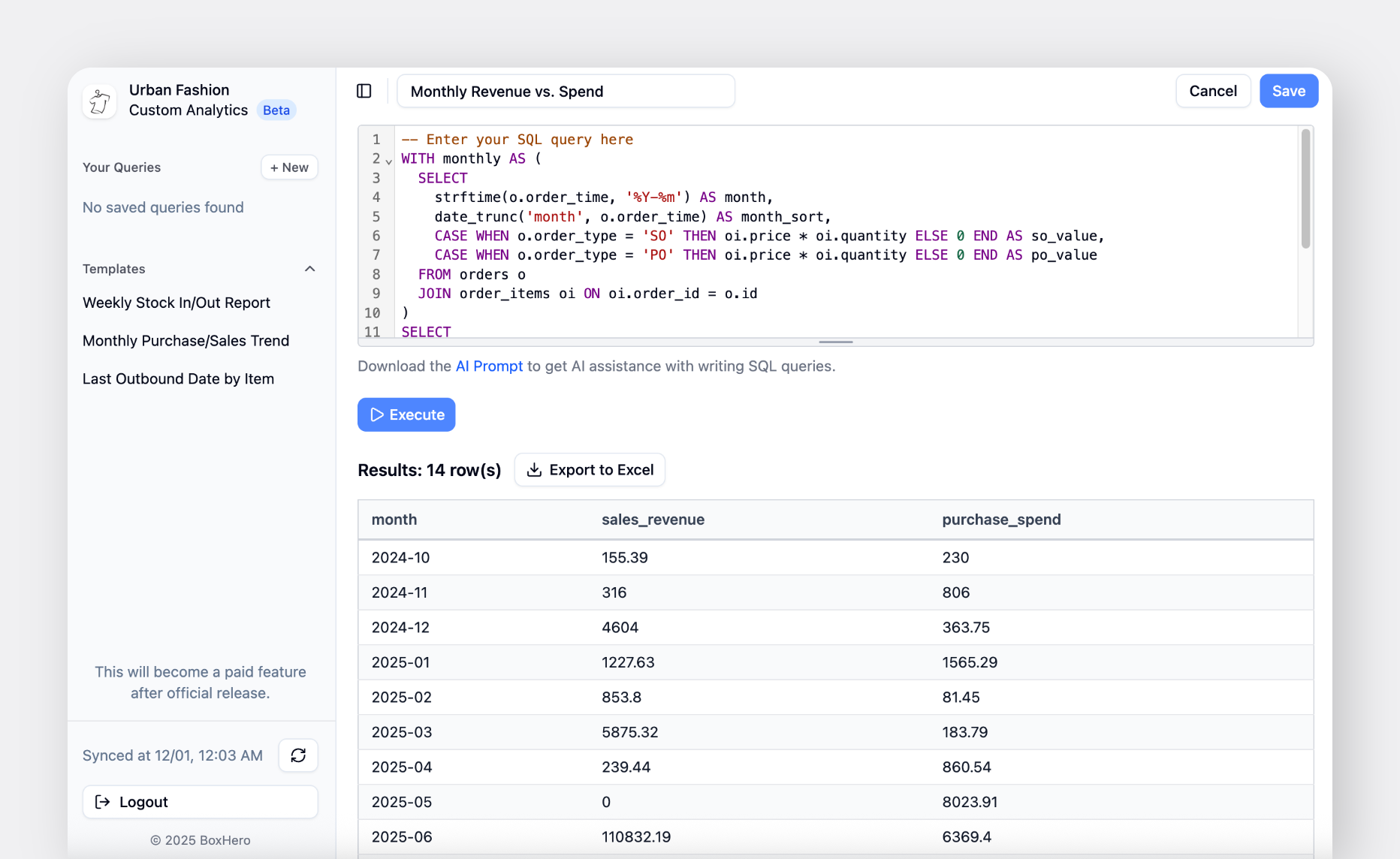Click the Urban Fashion shirt logo icon
The height and width of the screenshot is (859, 1400).
[98, 101]
